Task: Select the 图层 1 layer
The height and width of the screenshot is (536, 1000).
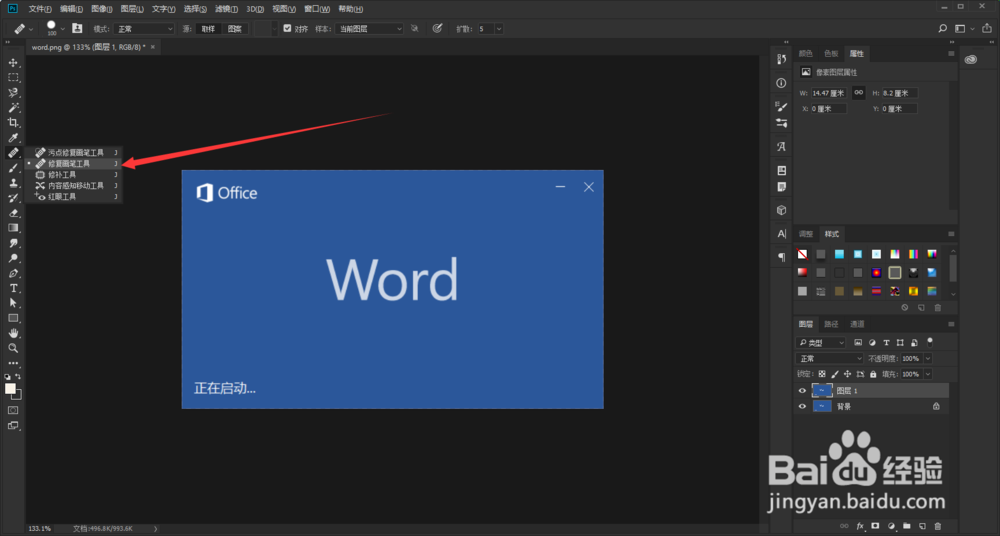Action: [871, 391]
